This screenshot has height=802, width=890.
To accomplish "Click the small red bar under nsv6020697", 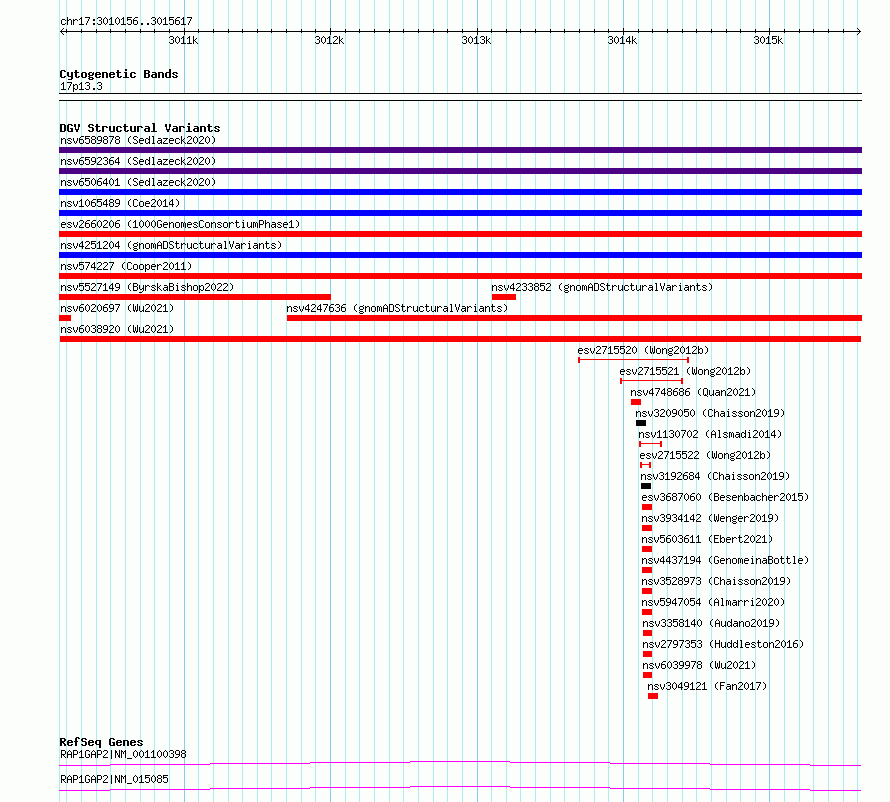I will tap(65, 318).
